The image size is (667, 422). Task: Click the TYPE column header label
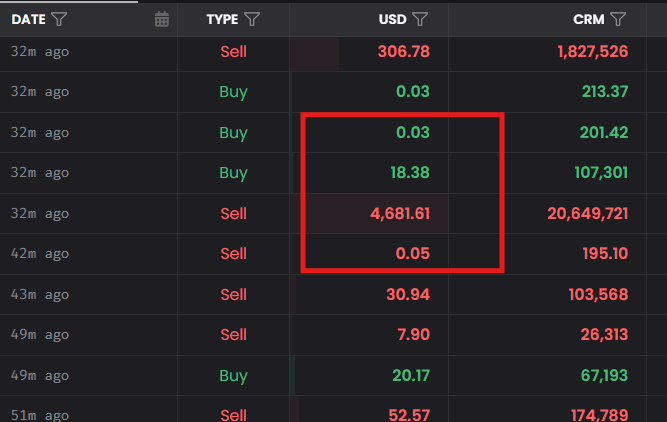pyautogui.click(x=222, y=20)
